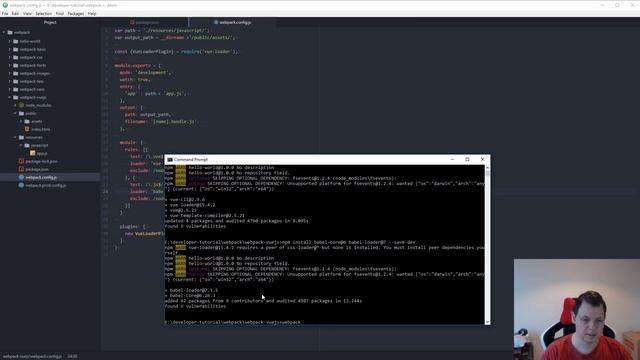Click the index.html file icon
Viewport: 640px width, 360px height.
27,129
